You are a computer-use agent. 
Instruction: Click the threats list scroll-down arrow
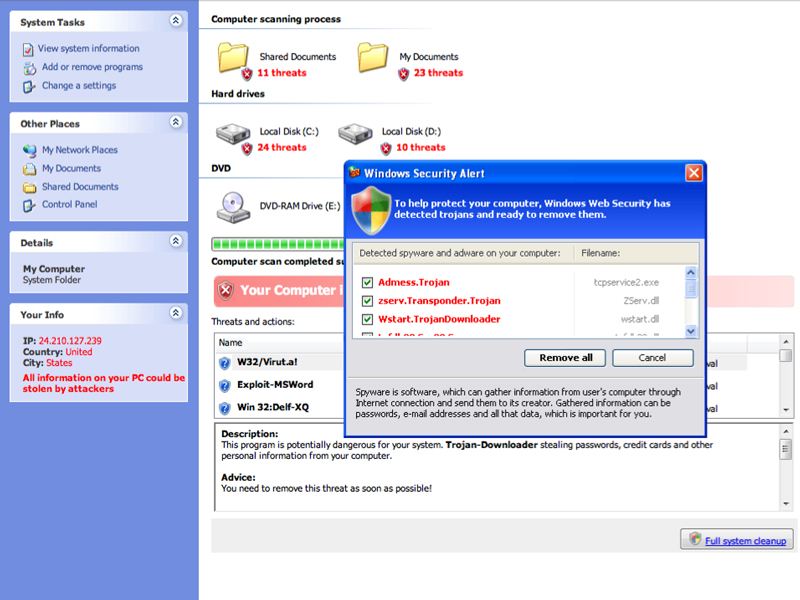pyautogui.click(x=786, y=410)
